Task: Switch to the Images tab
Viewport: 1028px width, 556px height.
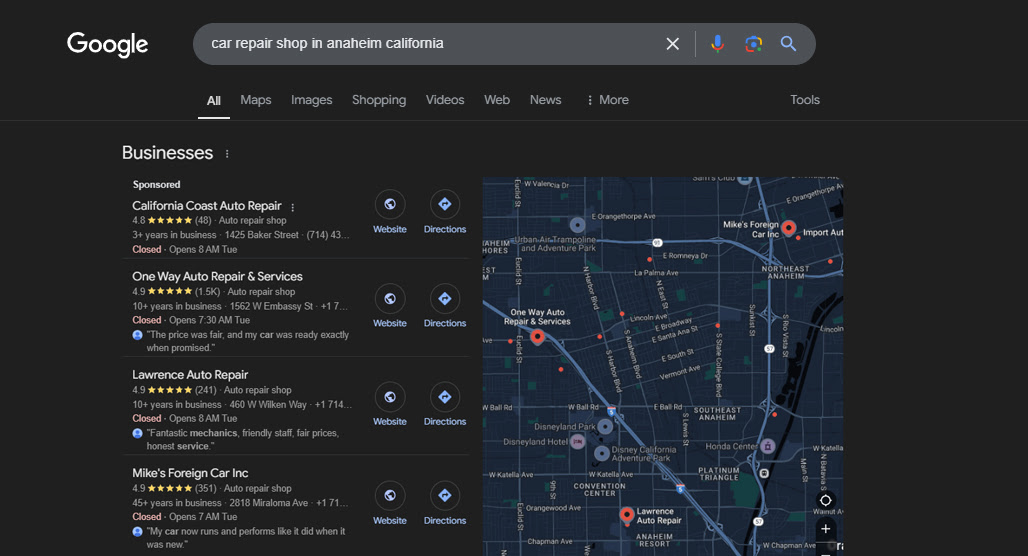Action: (311, 100)
